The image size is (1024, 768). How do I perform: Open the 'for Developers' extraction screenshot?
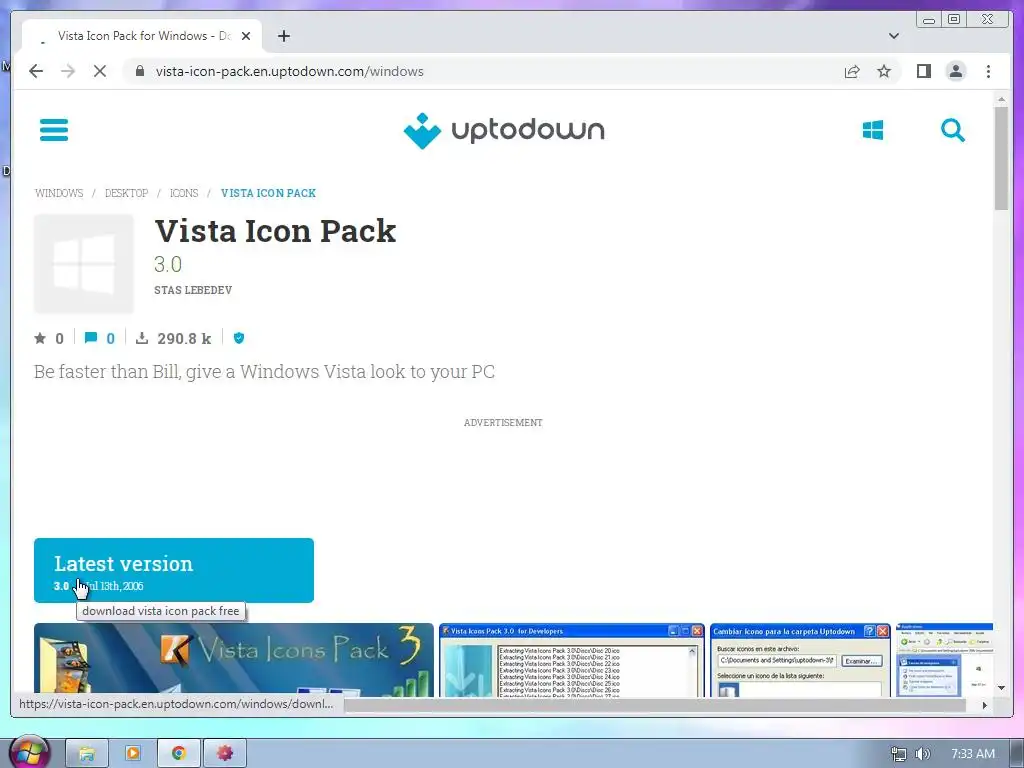[x=571, y=660]
